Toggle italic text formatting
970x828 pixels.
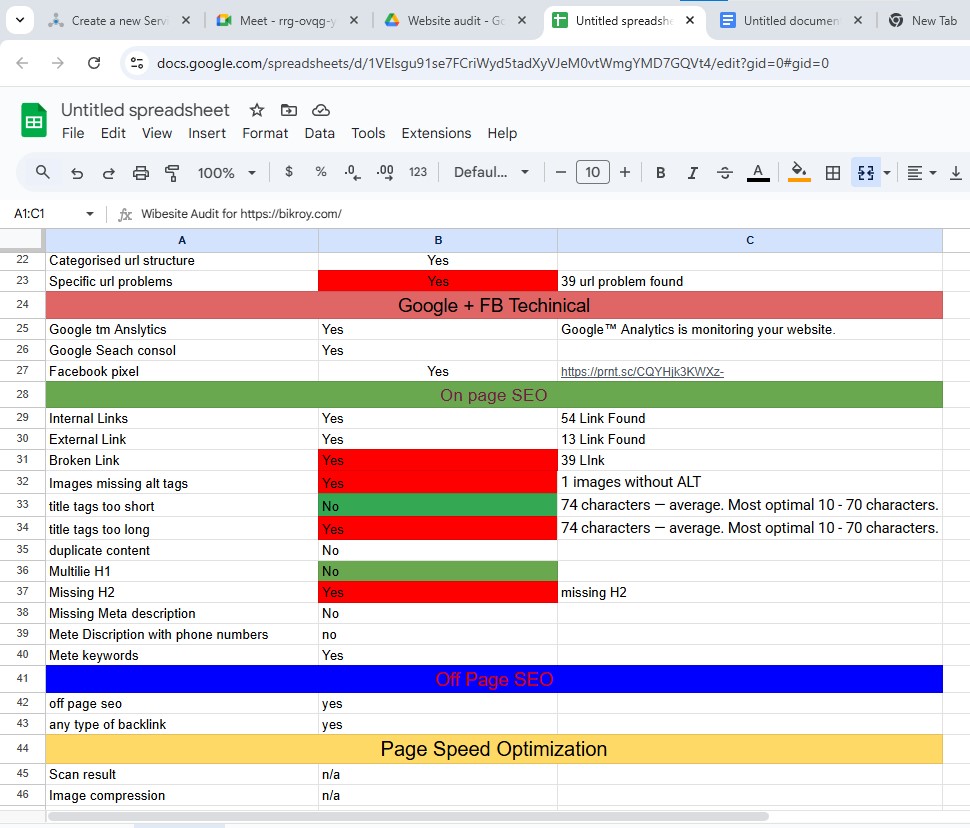click(692, 173)
